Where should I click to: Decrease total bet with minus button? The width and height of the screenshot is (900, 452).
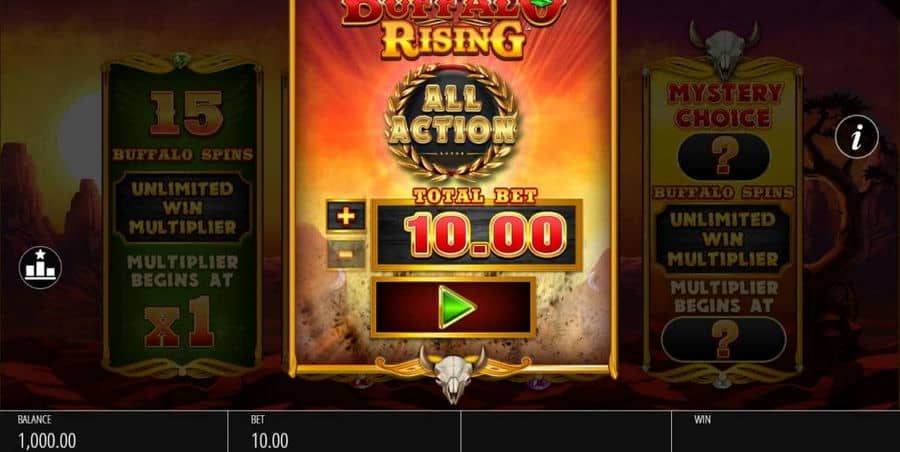coord(346,253)
